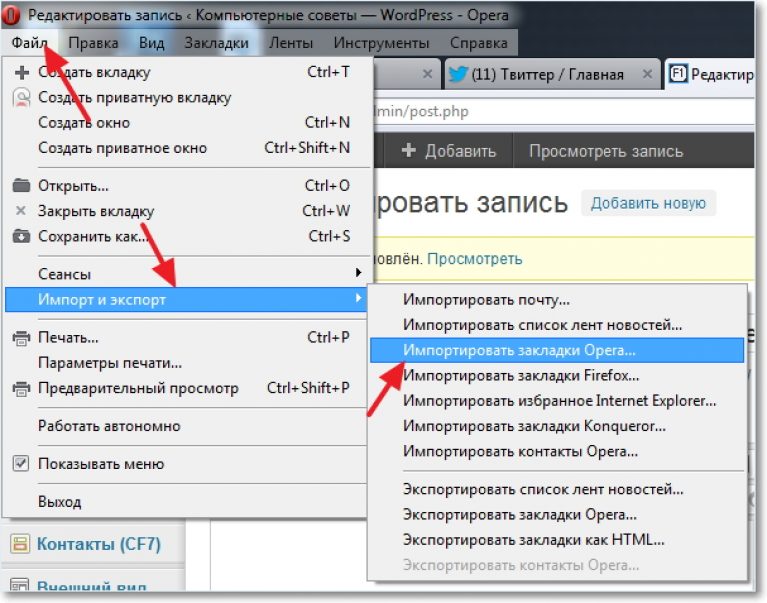The width and height of the screenshot is (767, 603).
Task: Follow the Просмотреть link in notice
Action: pos(474,259)
